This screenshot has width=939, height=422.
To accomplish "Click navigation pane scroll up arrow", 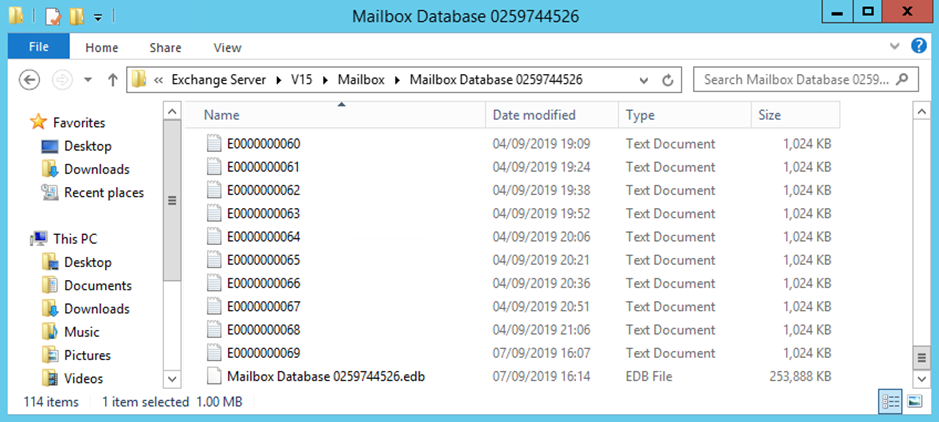I will (172, 111).
